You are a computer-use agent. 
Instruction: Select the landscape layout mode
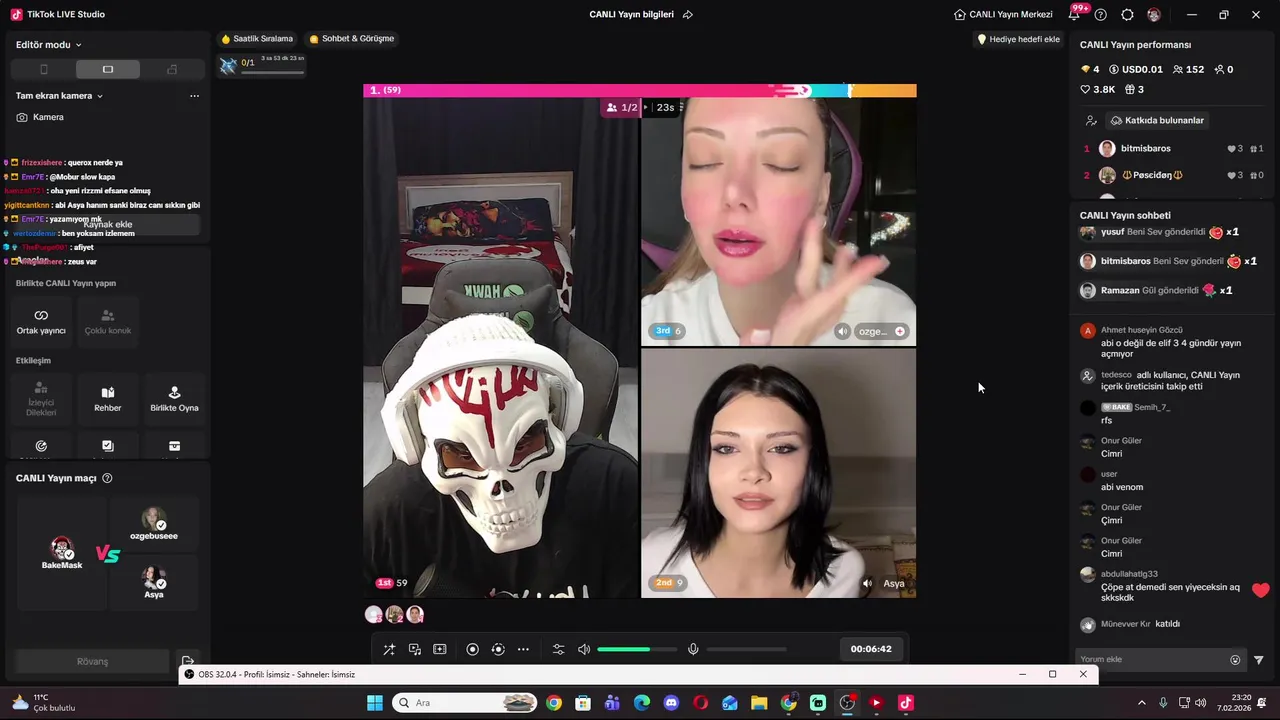pyautogui.click(x=108, y=69)
